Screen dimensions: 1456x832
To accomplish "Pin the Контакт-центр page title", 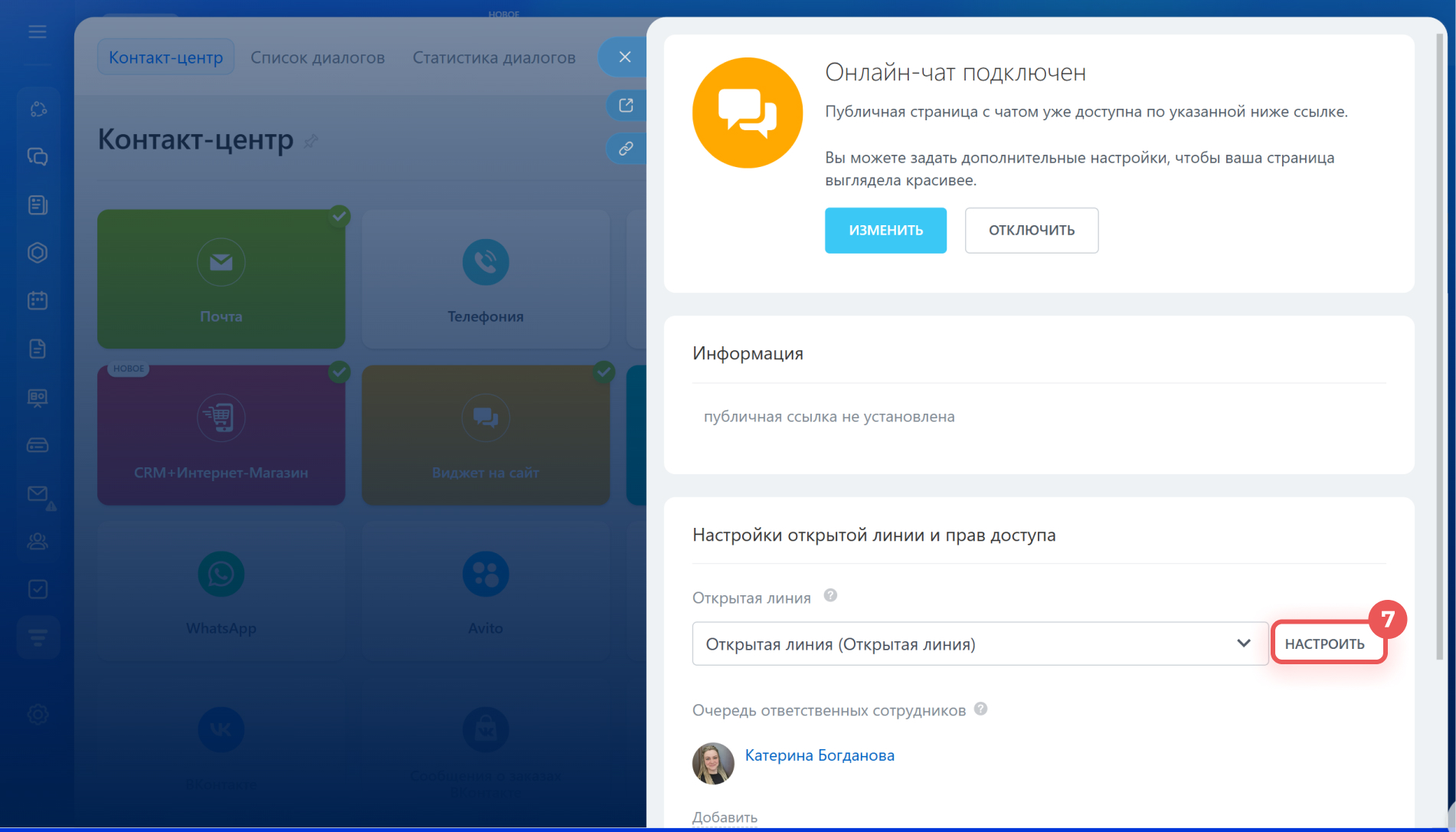I will click(311, 141).
